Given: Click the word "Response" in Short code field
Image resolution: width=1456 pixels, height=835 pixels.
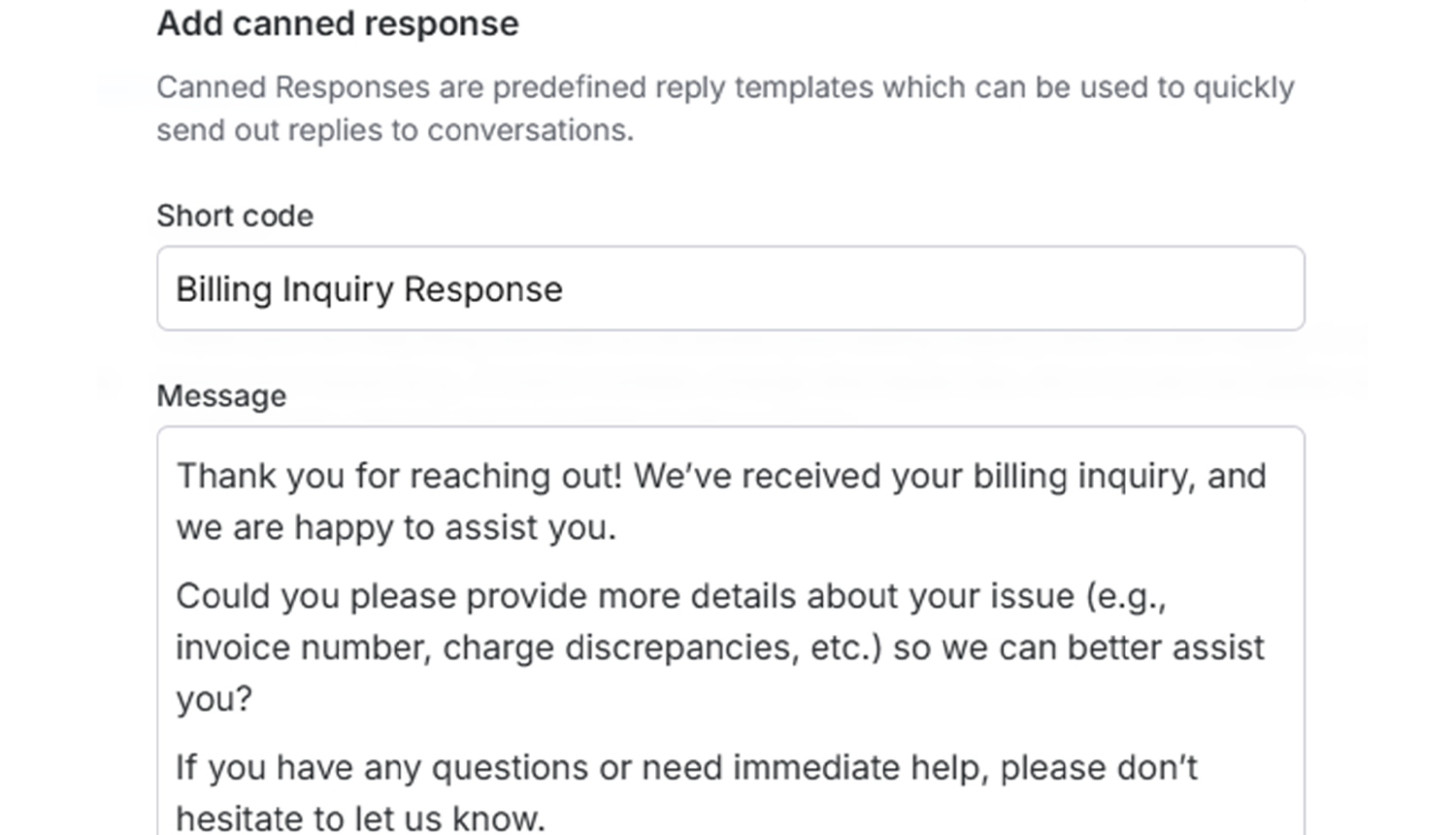Looking at the screenshot, I should click(482, 289).
